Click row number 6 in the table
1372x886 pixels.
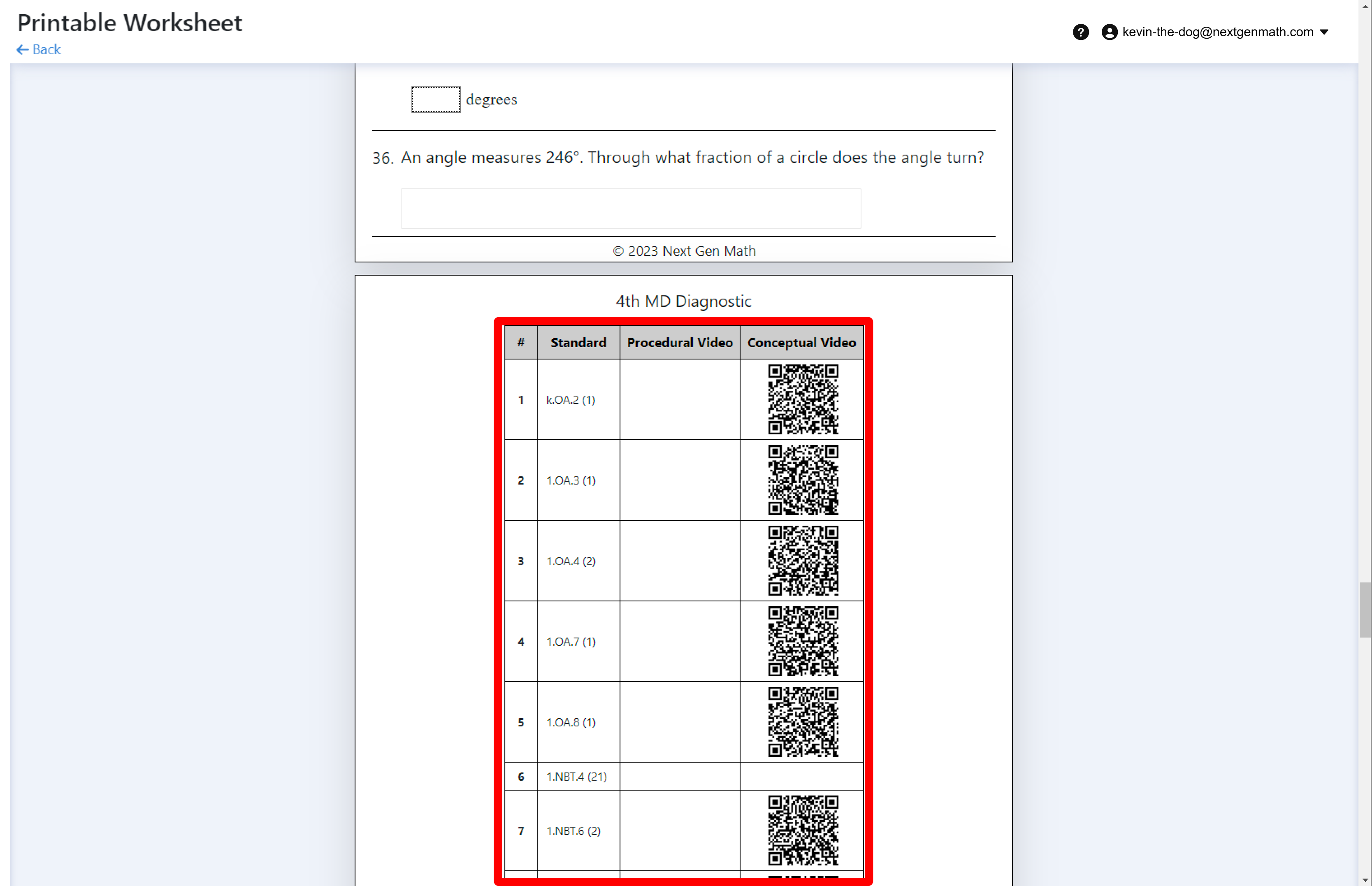pos(520,776)
